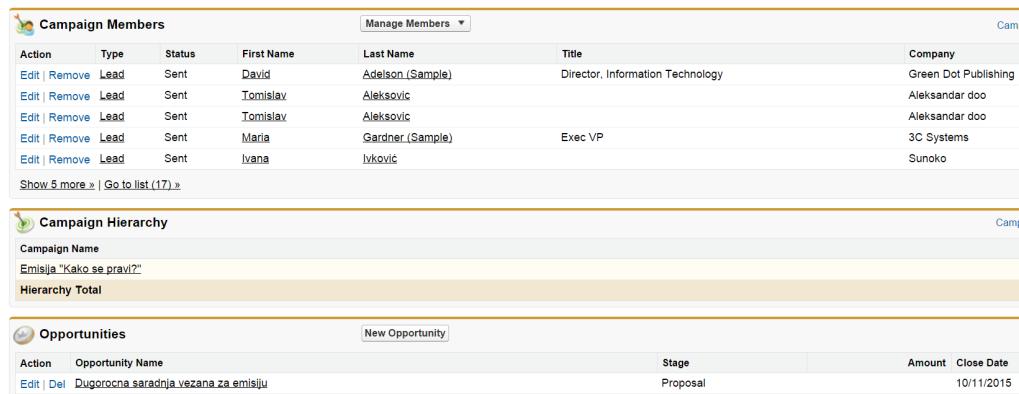Screen dimensions: 1019x394
Task: Sort members by Status column header
Action: 180,54
